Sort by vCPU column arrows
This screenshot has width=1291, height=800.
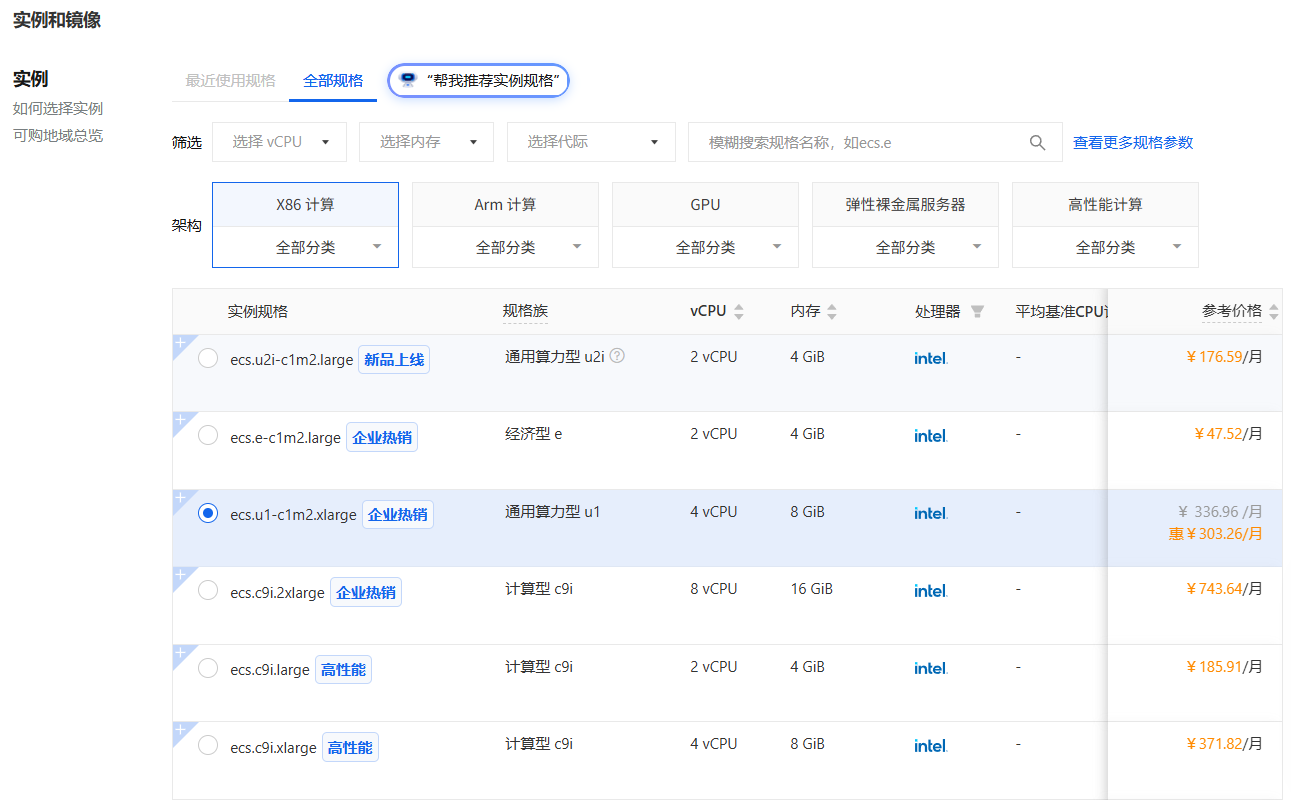[739, 312]
